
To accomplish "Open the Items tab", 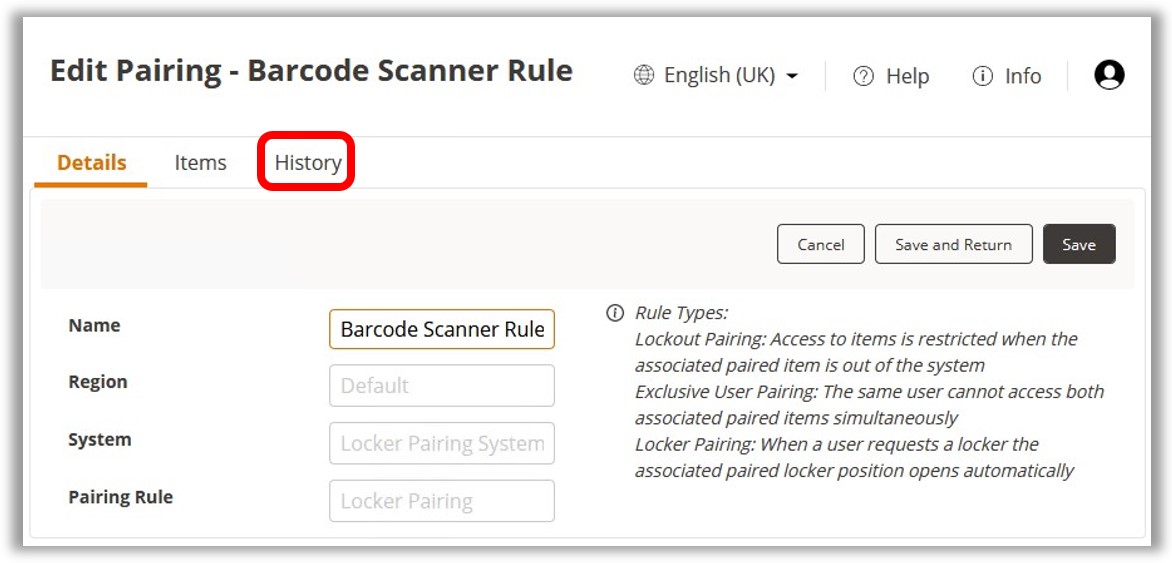I will coord(200,163).
